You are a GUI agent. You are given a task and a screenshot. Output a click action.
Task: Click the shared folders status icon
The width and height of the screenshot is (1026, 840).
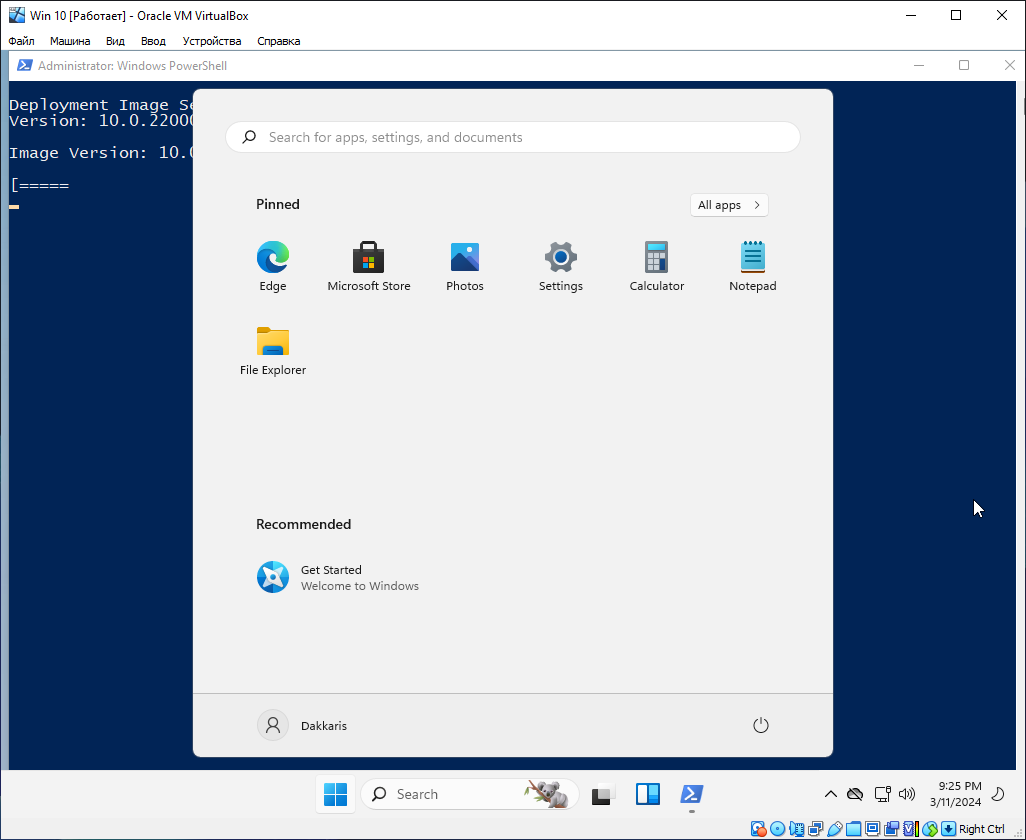point(853,829)
